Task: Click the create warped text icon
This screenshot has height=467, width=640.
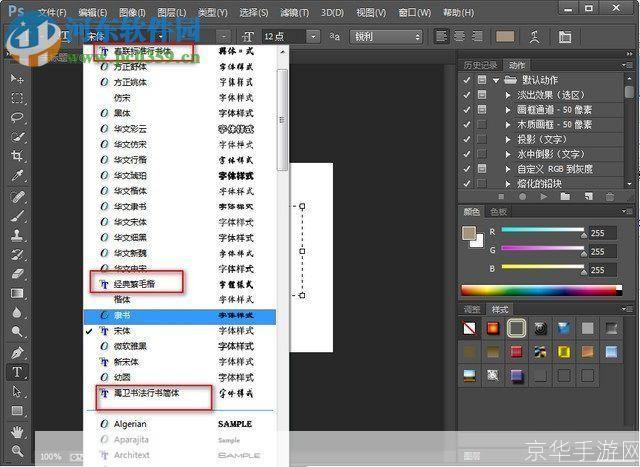Action: (x=534, y=37)
